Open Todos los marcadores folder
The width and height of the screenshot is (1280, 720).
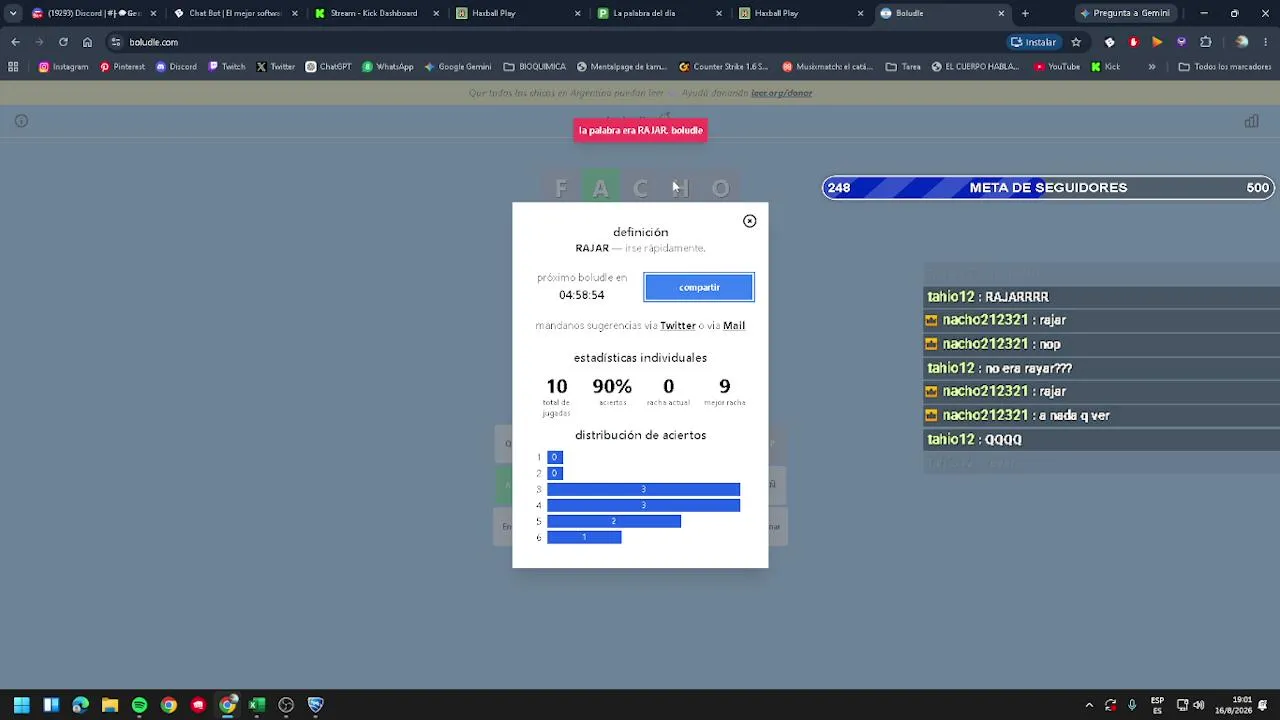pos(1225,67)
